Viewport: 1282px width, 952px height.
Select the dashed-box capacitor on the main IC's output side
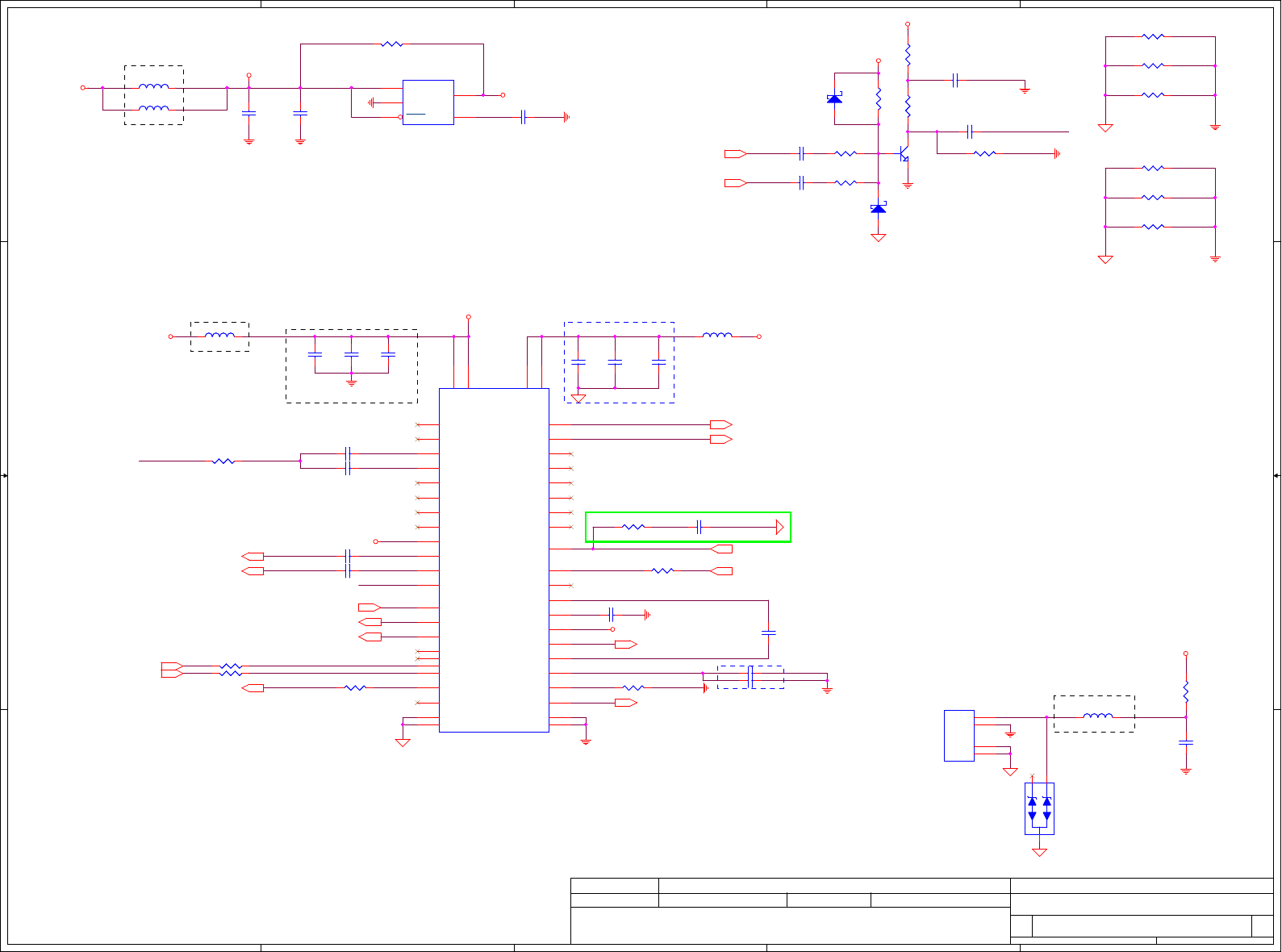click(750, 677)
